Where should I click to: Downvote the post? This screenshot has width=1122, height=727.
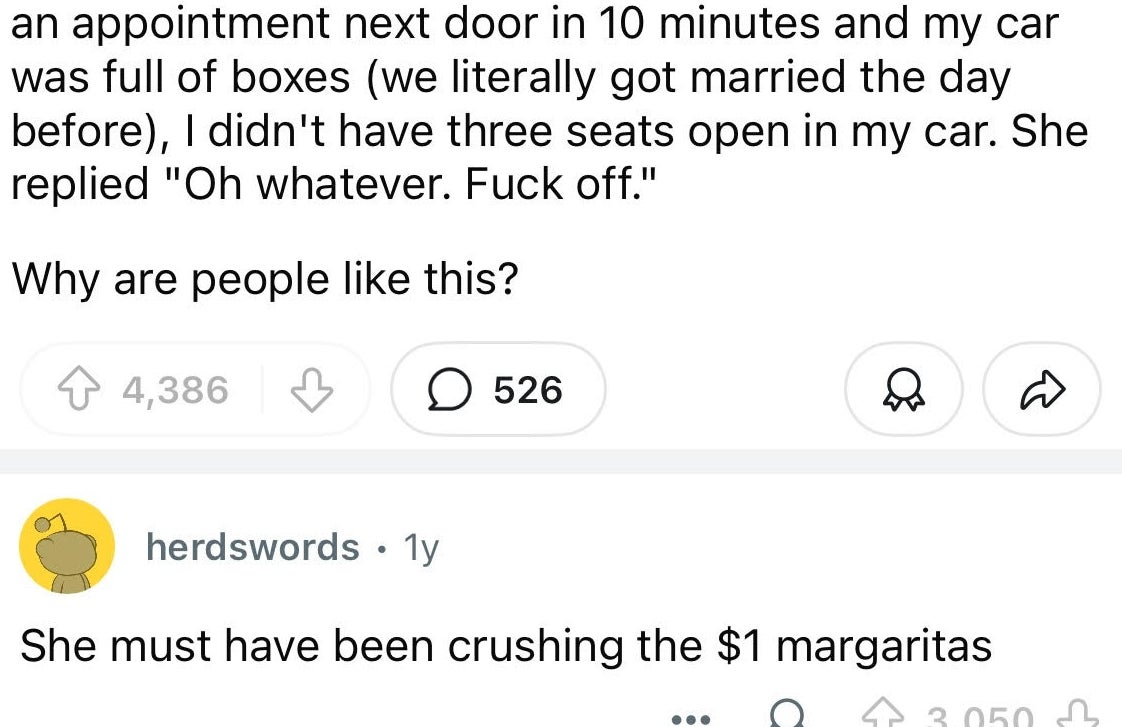point(313,389)
